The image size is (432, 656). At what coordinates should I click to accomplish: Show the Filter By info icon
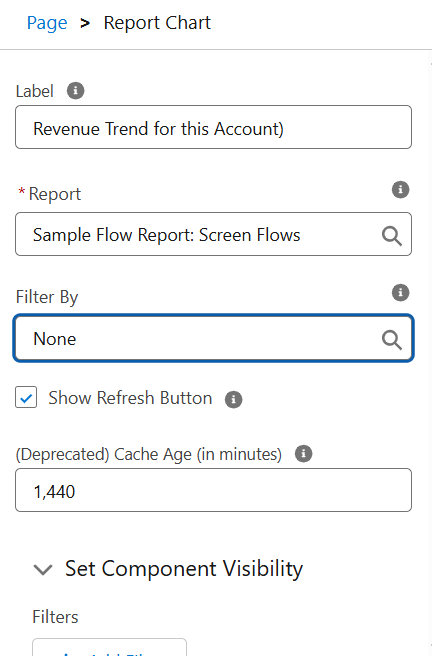coord(400,292)
